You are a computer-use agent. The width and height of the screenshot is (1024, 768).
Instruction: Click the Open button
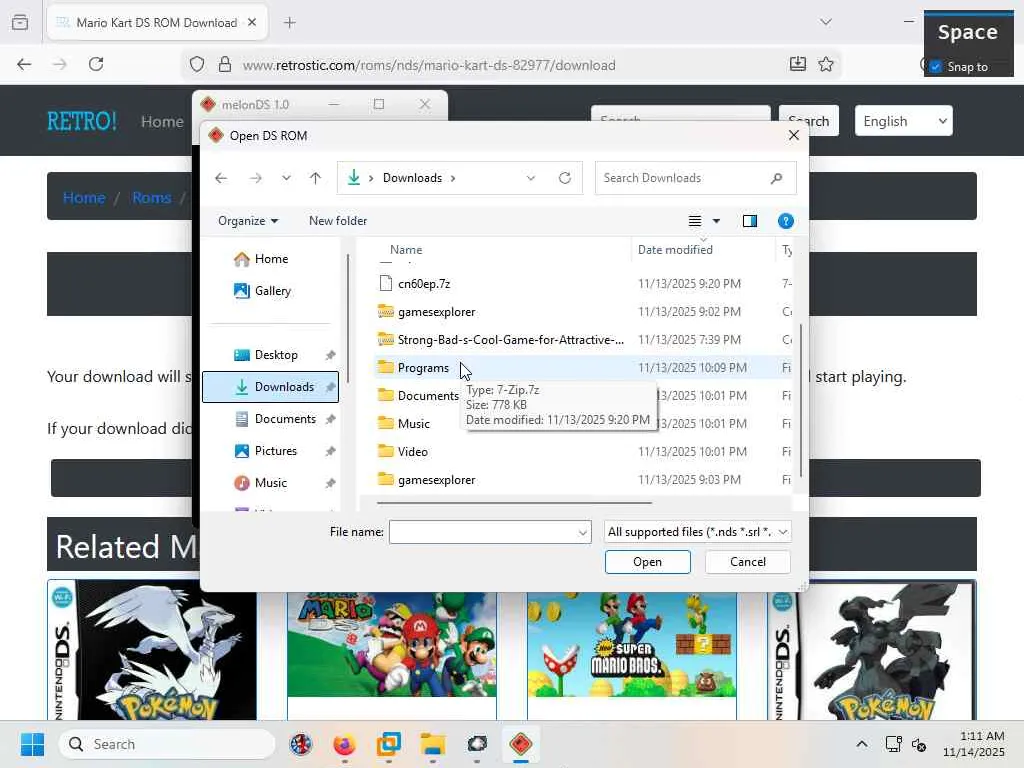647,562
